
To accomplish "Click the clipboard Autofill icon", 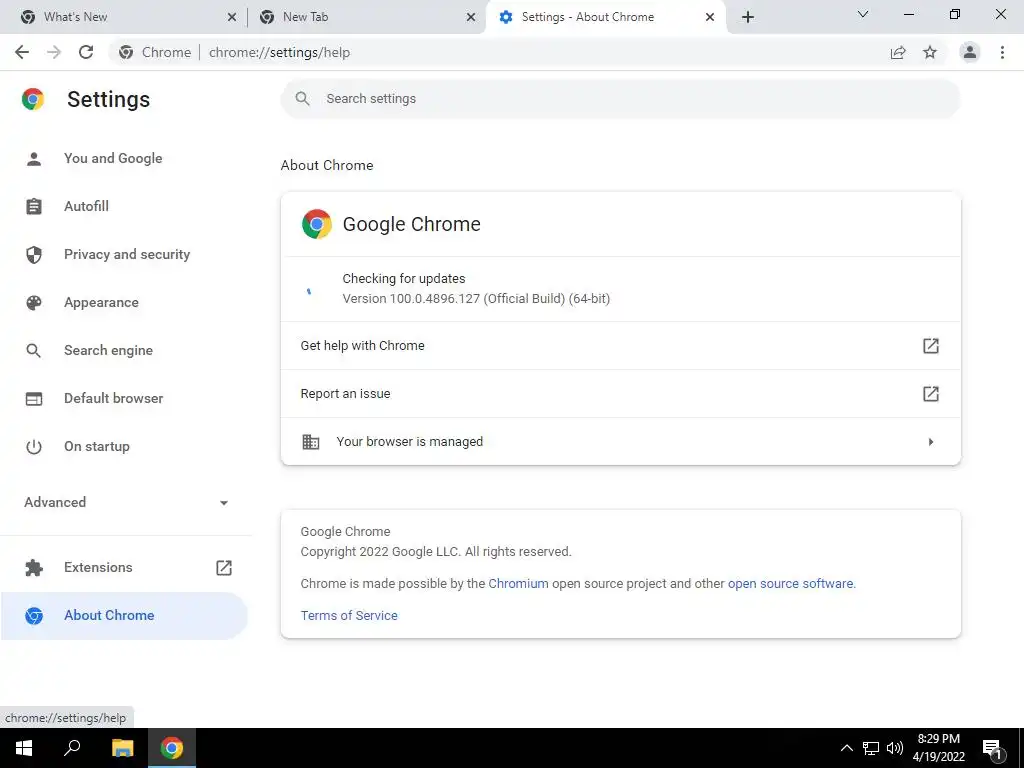I will click(34, 206).
